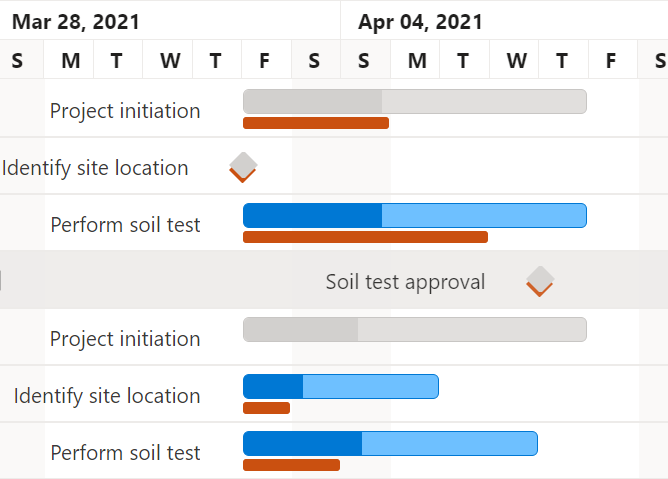Image resolution: width=668 pixels, height=479 pixels.
Task: Click Wednesday header in Apr 04 week
Action: click(516, 61)
